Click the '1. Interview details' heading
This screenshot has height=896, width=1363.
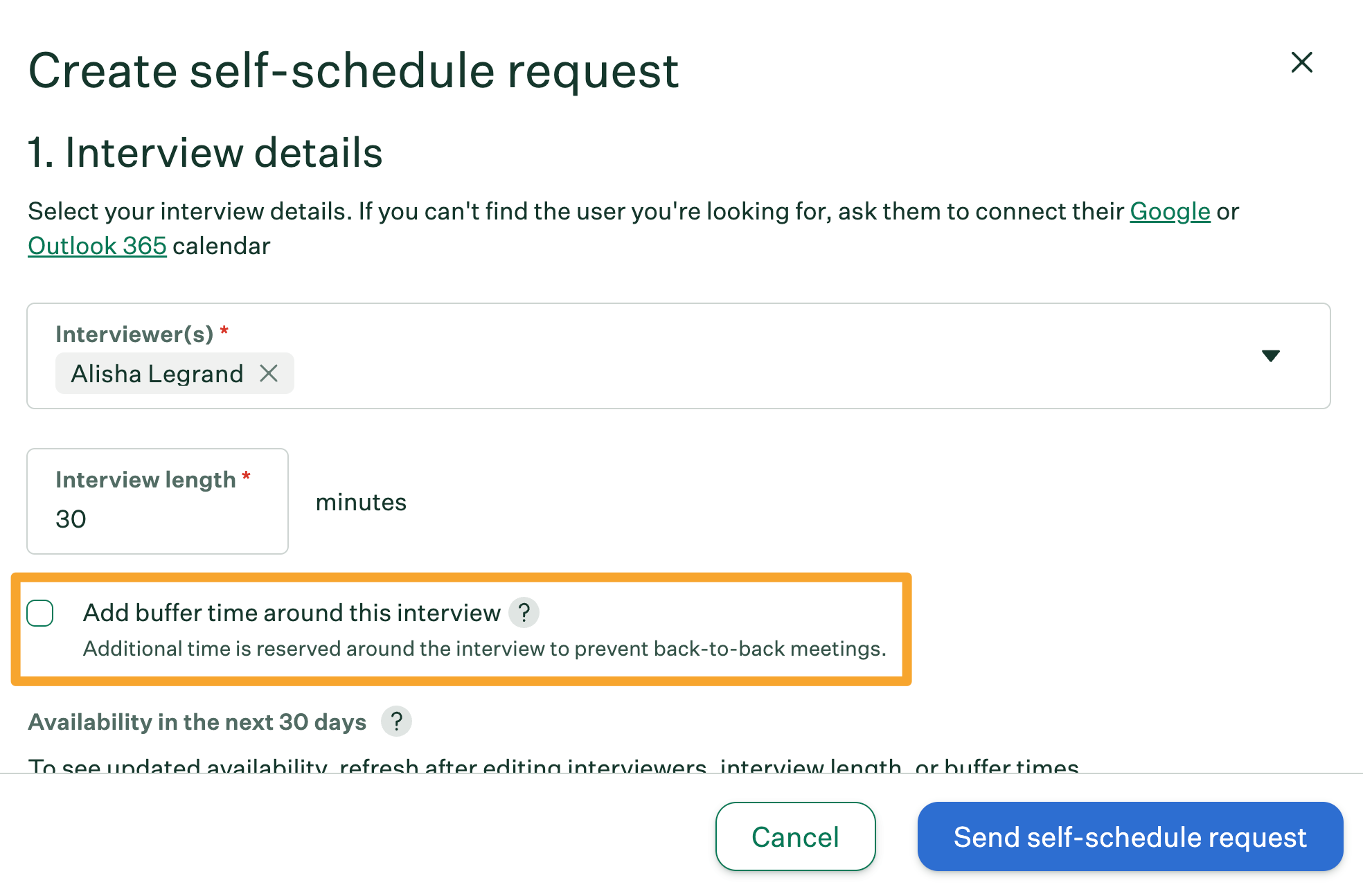pyautogui.click(x=205, y=153)
